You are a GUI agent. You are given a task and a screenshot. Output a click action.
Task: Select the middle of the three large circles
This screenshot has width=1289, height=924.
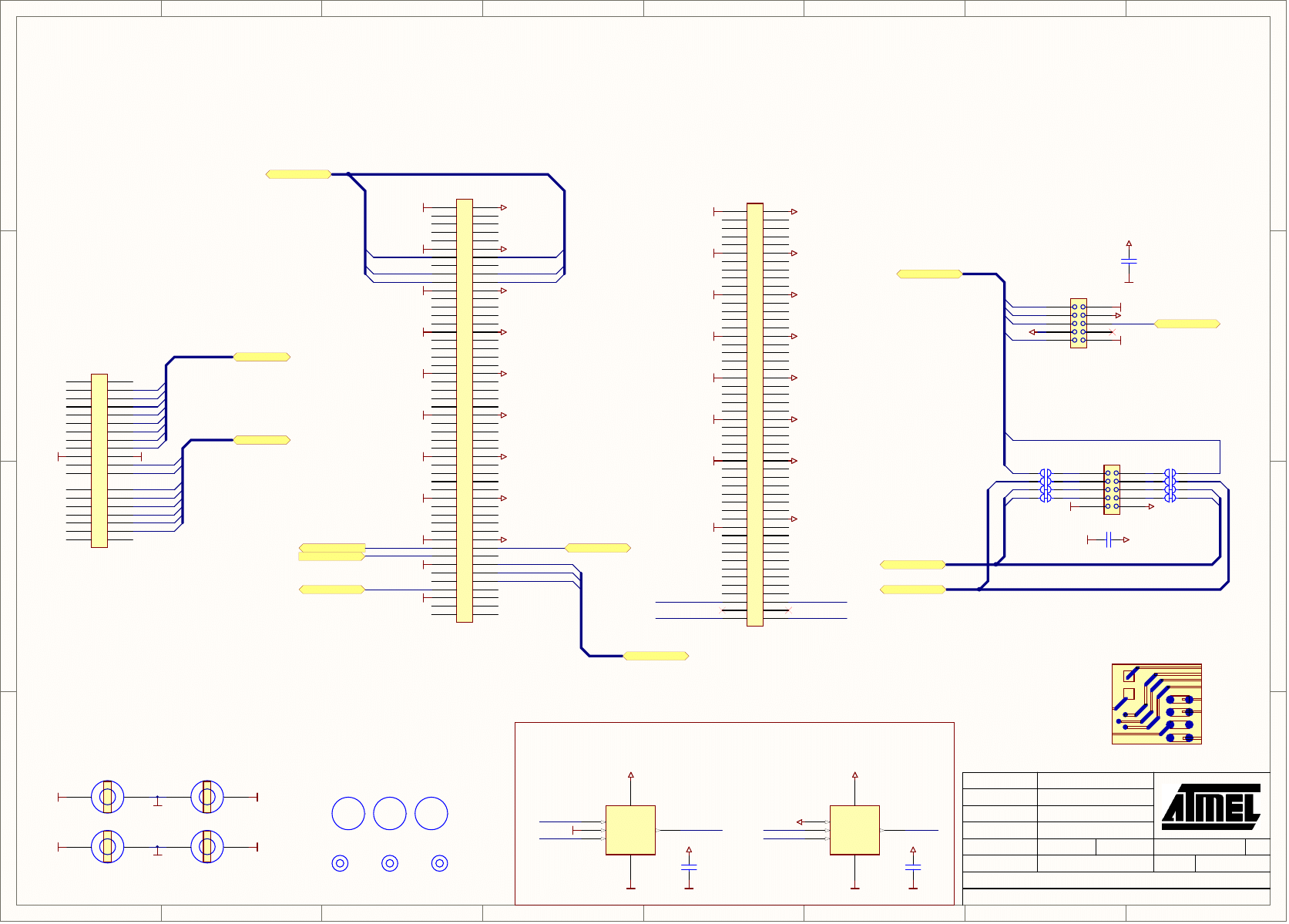pos(389,814)
